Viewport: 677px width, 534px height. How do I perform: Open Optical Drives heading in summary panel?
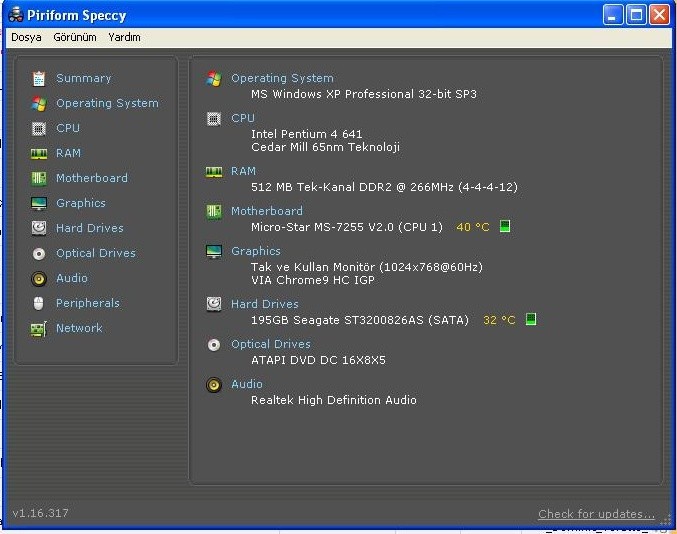click(271, 344)
